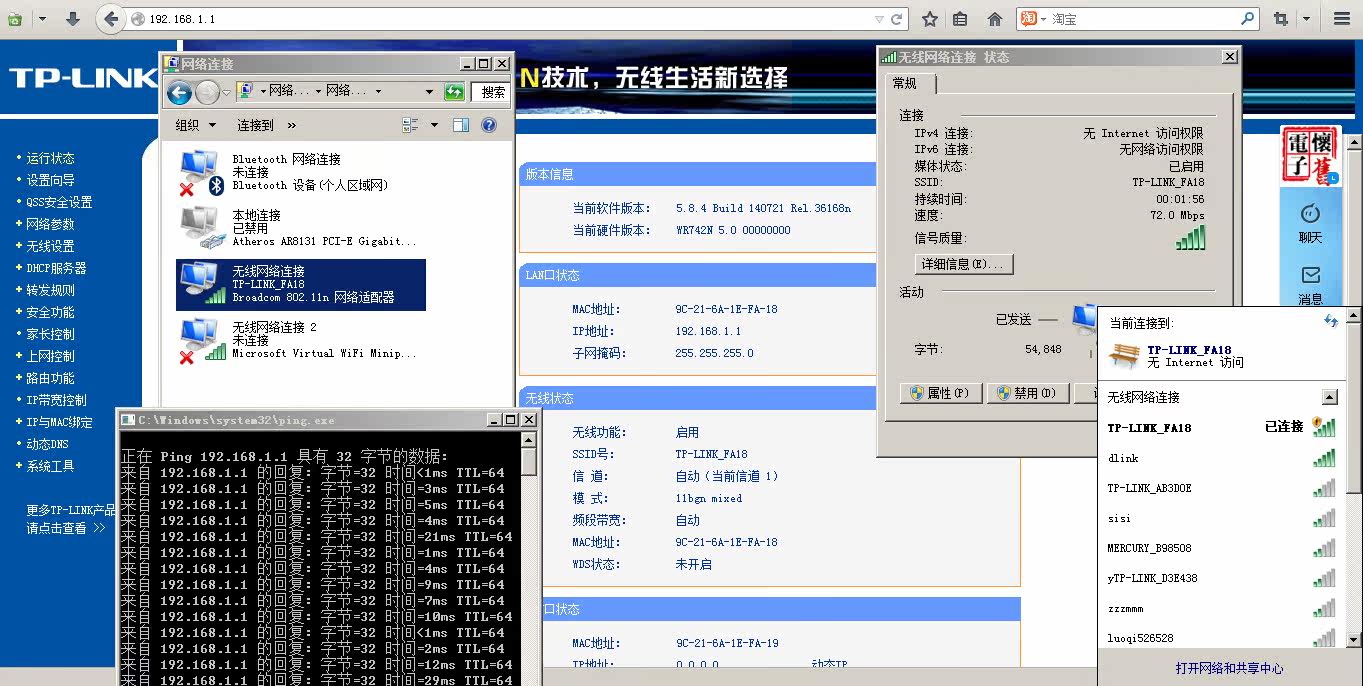Open the bookmarks list icon
Image resolution: width=1363 pixels, height=686 pixels.
(x=960, y=19)
